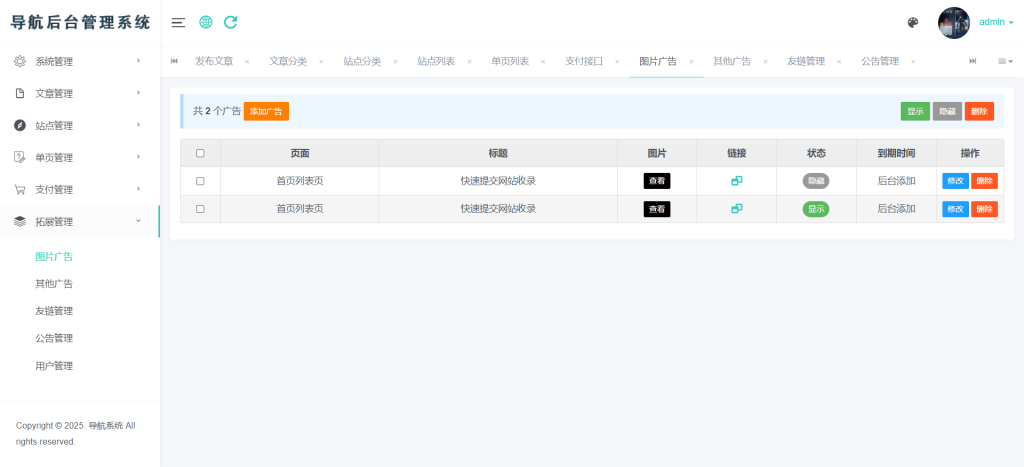
Task: Switch to the 支付接口 tab
Action: tap(584, 61)
